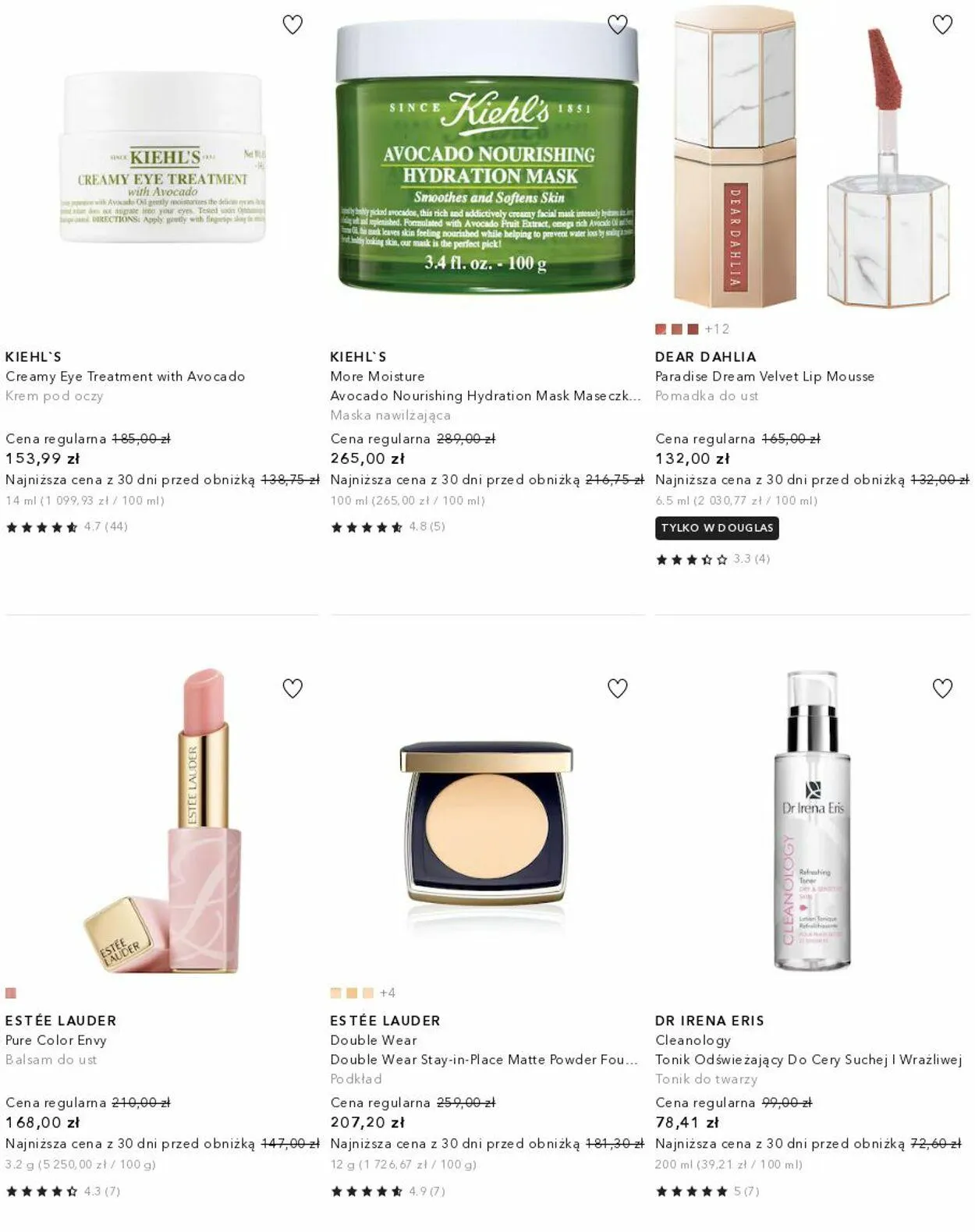Image resolution: width=975 pixels, height=1232 pixels.
Task: Expand +12 more Dear Dahlia shades
Action: 717,329
